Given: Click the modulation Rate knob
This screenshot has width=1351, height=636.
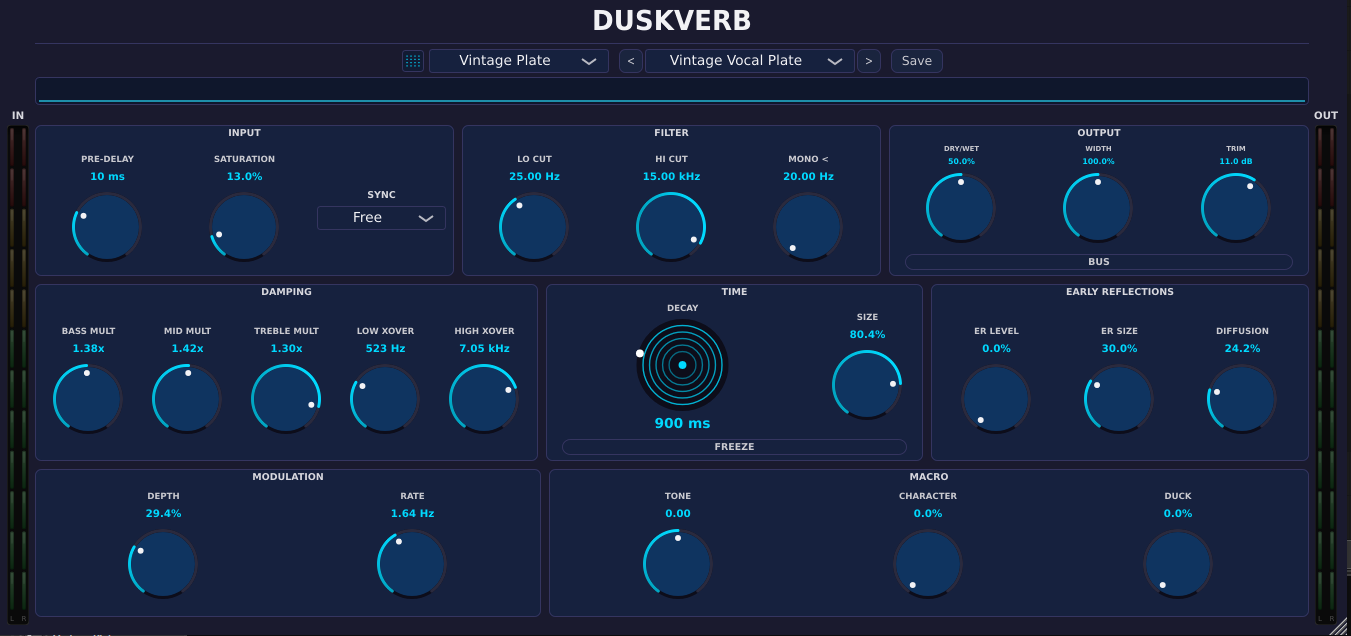Looking at the screenshot, I should (x=412, y=563).
